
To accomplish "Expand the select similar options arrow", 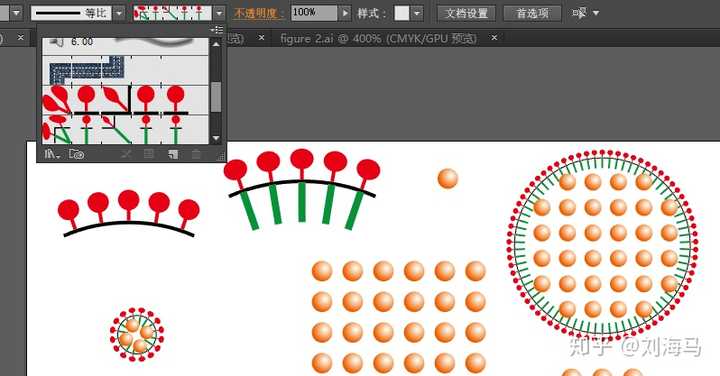I will pyautogui.click(x=596, y=13).
